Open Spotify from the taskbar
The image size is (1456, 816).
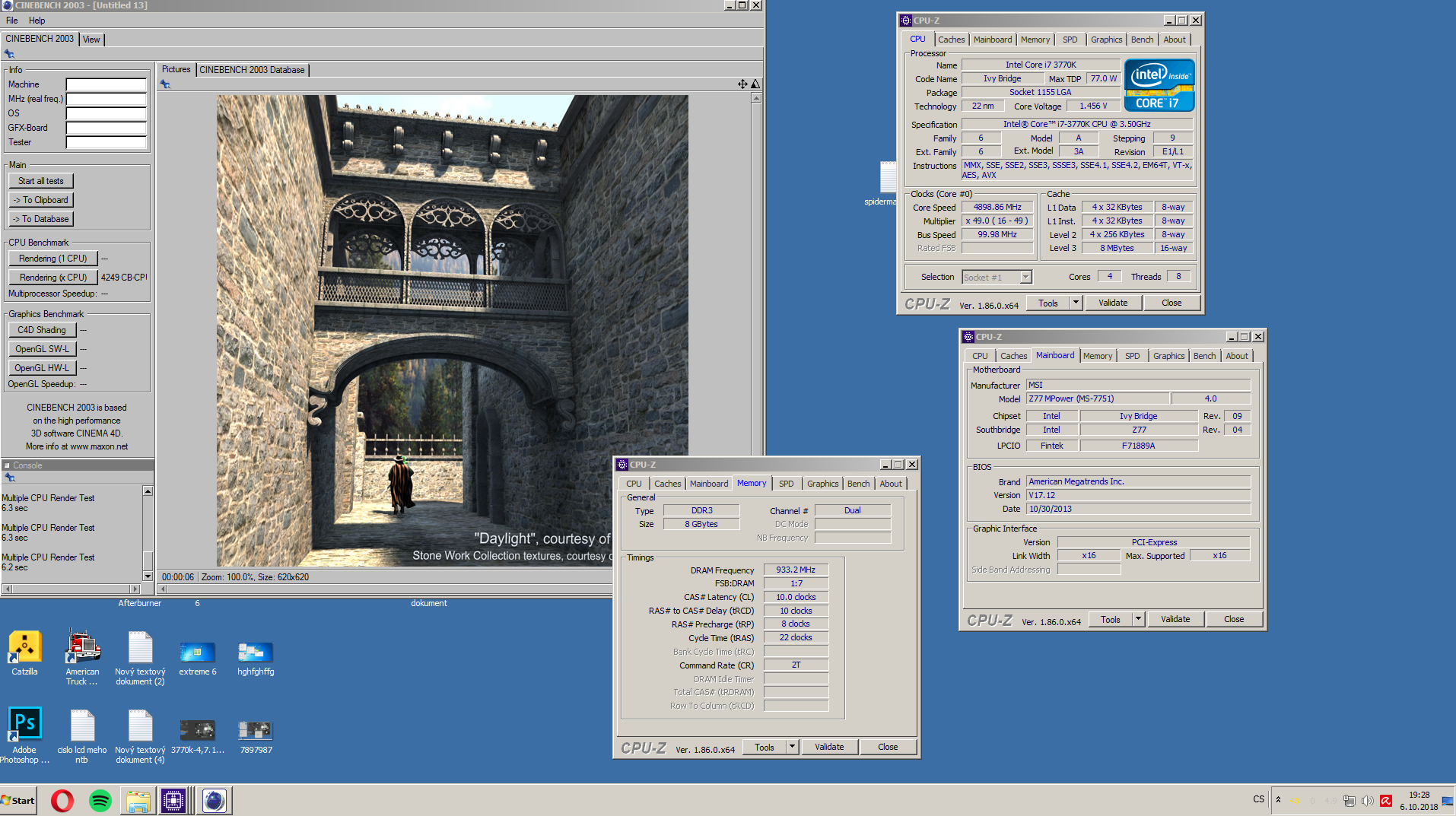100,800
